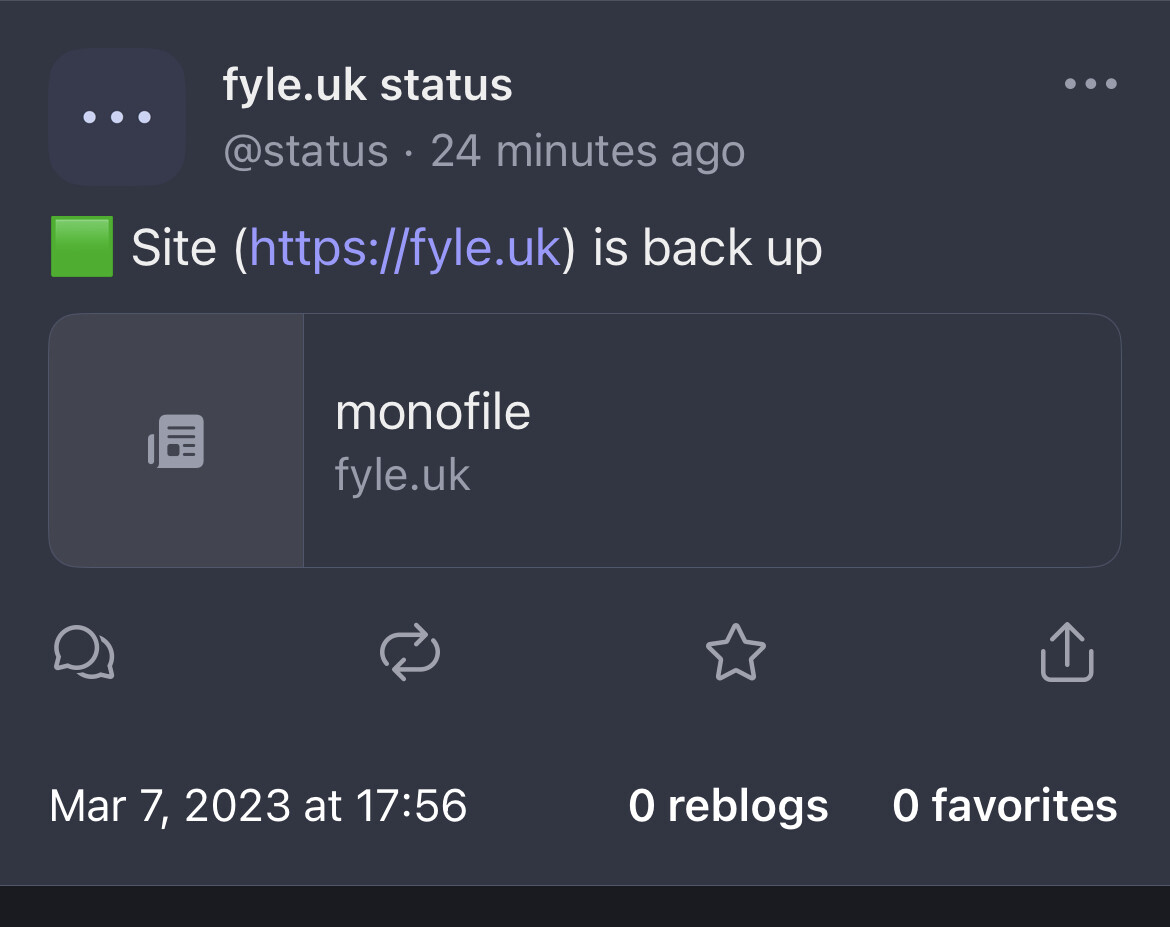
Task: Show the 0 reblogs list
Action: (728, 806)
